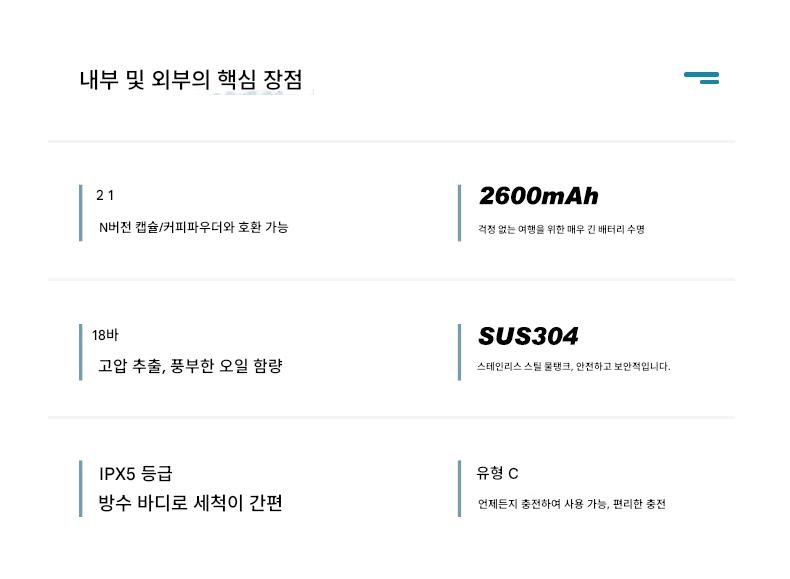This screenshot has width=790, height=579.
Task: Click the accent bar beside "2 1"
Action: pos(81,212)
